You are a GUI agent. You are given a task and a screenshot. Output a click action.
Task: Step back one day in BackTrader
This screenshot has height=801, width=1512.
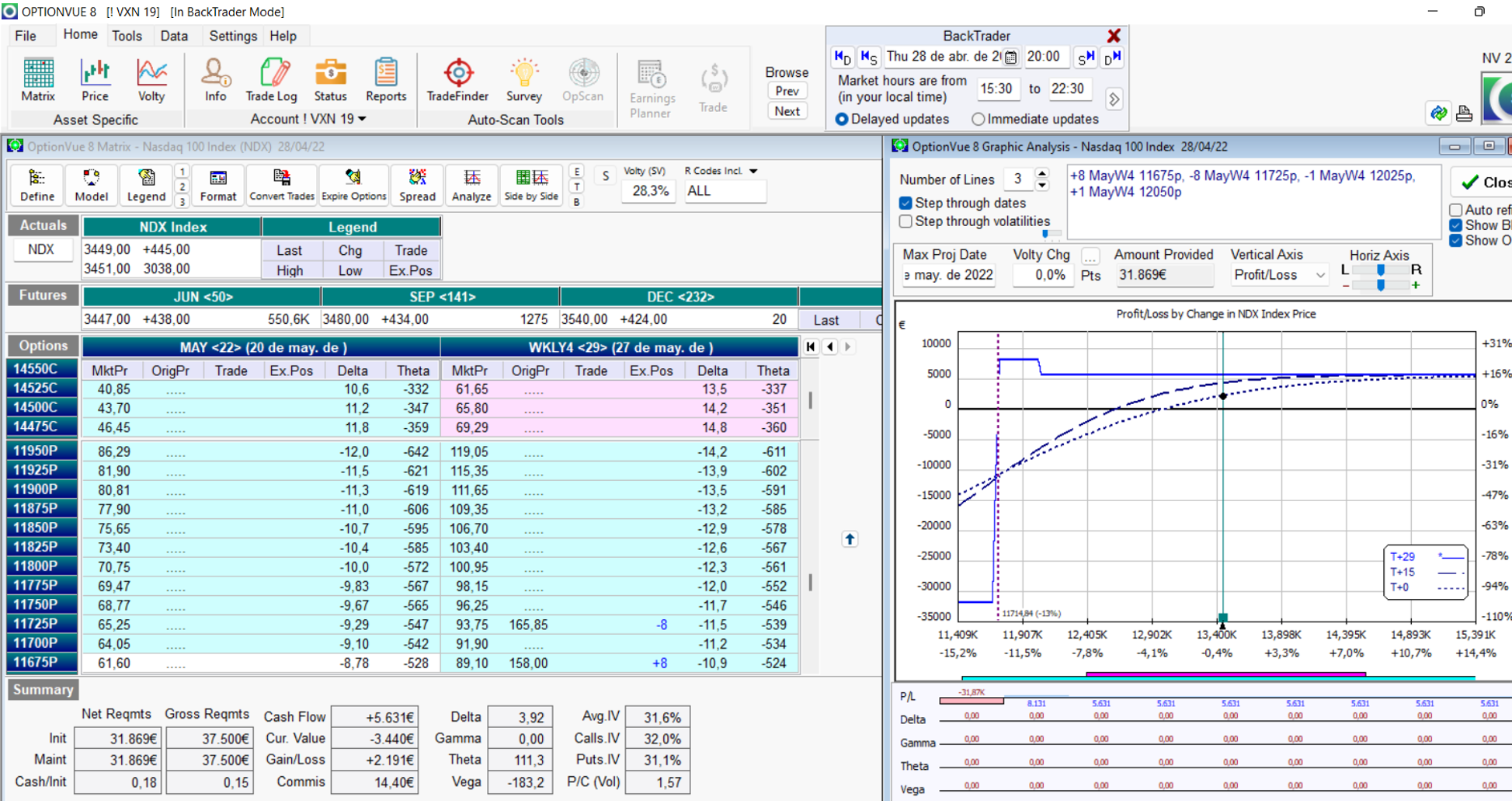click(843, 57)
